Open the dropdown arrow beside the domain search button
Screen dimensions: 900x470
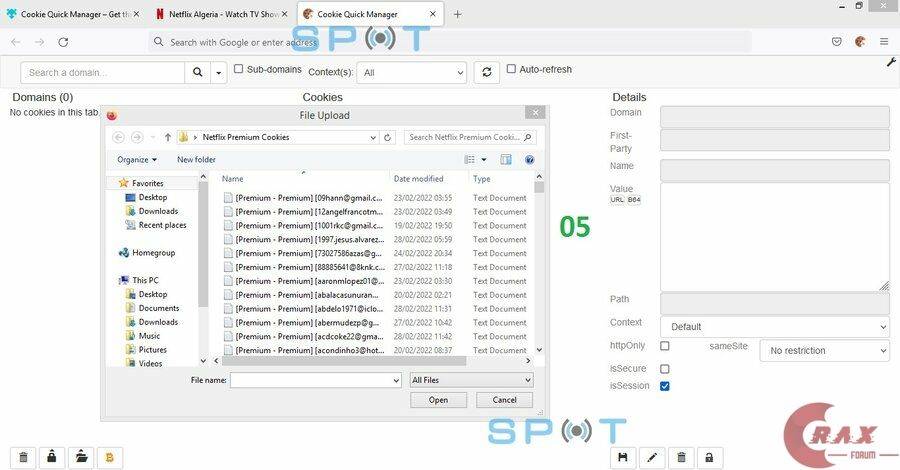pos(219,72)
